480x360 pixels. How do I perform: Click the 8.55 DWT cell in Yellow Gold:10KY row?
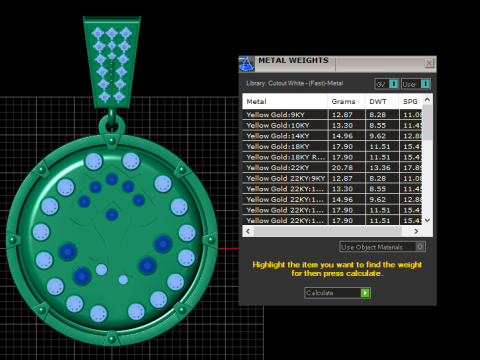coord(382,125)
